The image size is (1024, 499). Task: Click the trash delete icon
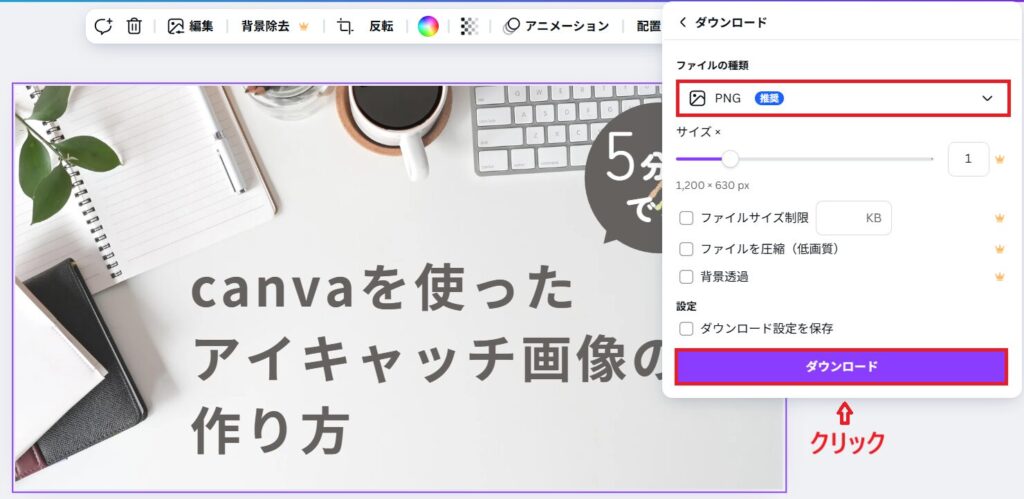(134, 26)
